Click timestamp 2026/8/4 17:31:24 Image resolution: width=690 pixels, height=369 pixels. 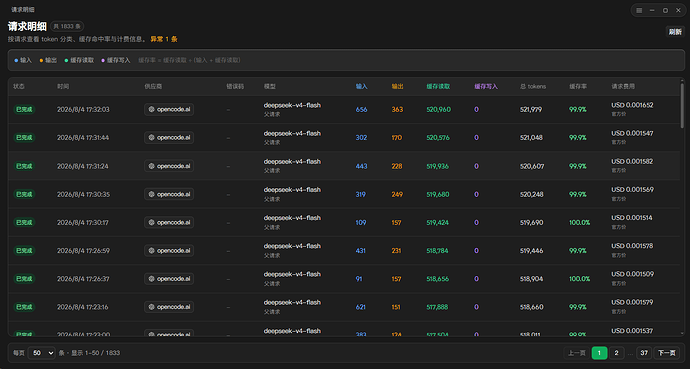point(83,166)
